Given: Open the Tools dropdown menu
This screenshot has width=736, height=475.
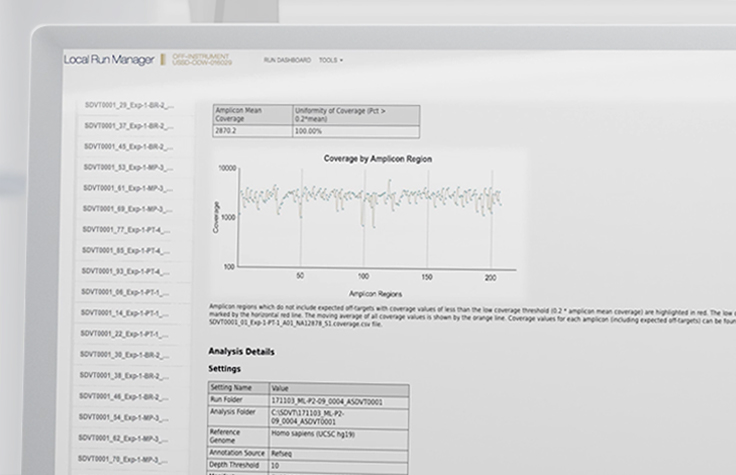Looking at the screenshot, I should coord(330,60).
